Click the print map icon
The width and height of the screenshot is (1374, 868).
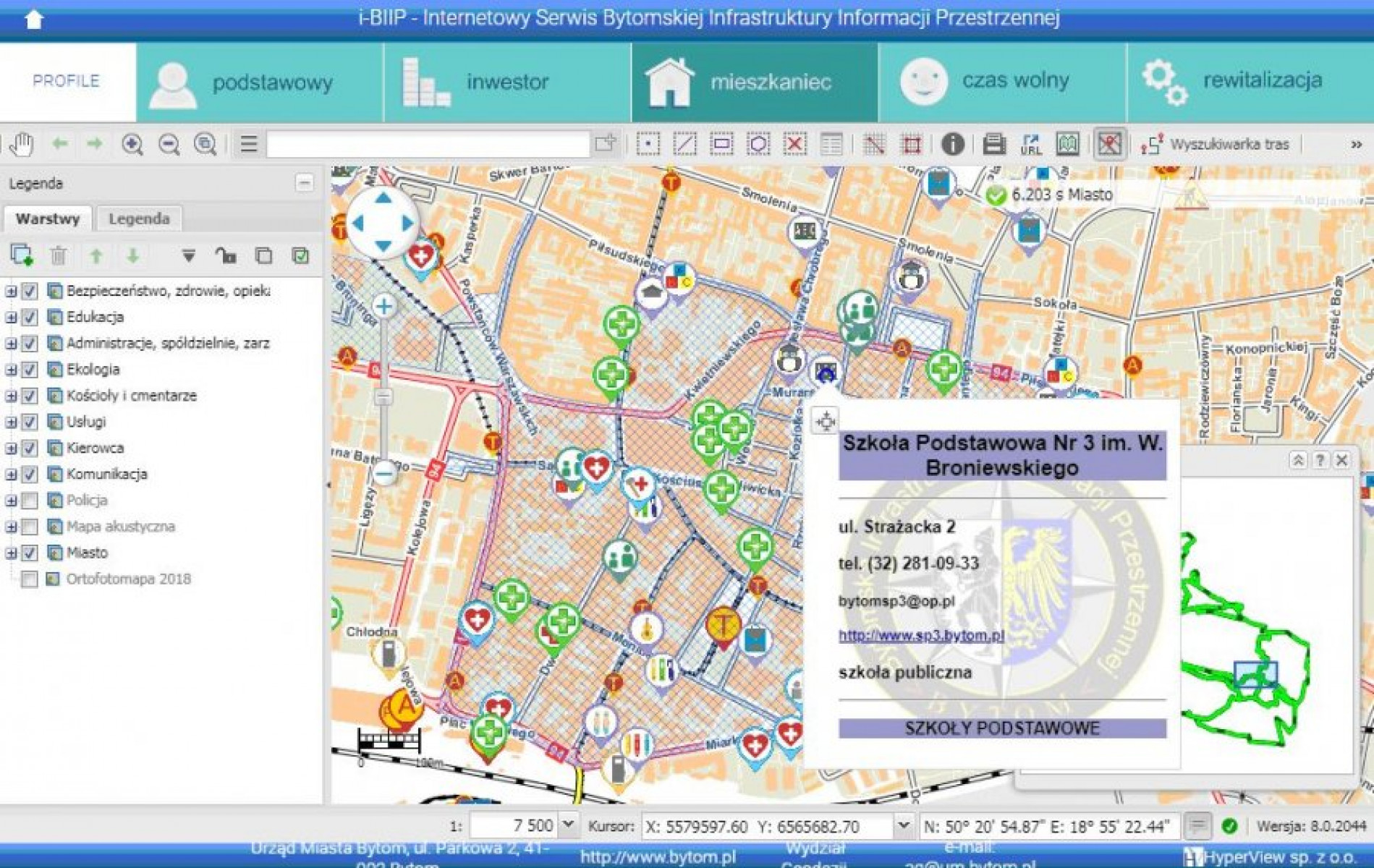pyautogui.click(x=994, y=144)
